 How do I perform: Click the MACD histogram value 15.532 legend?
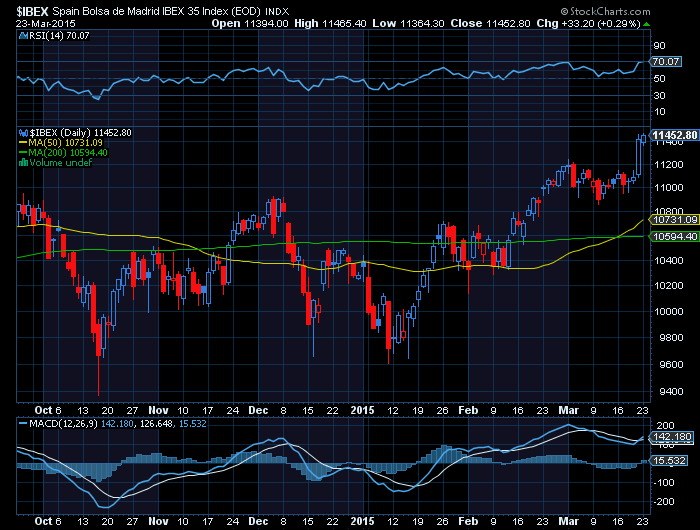pos(192,424)
